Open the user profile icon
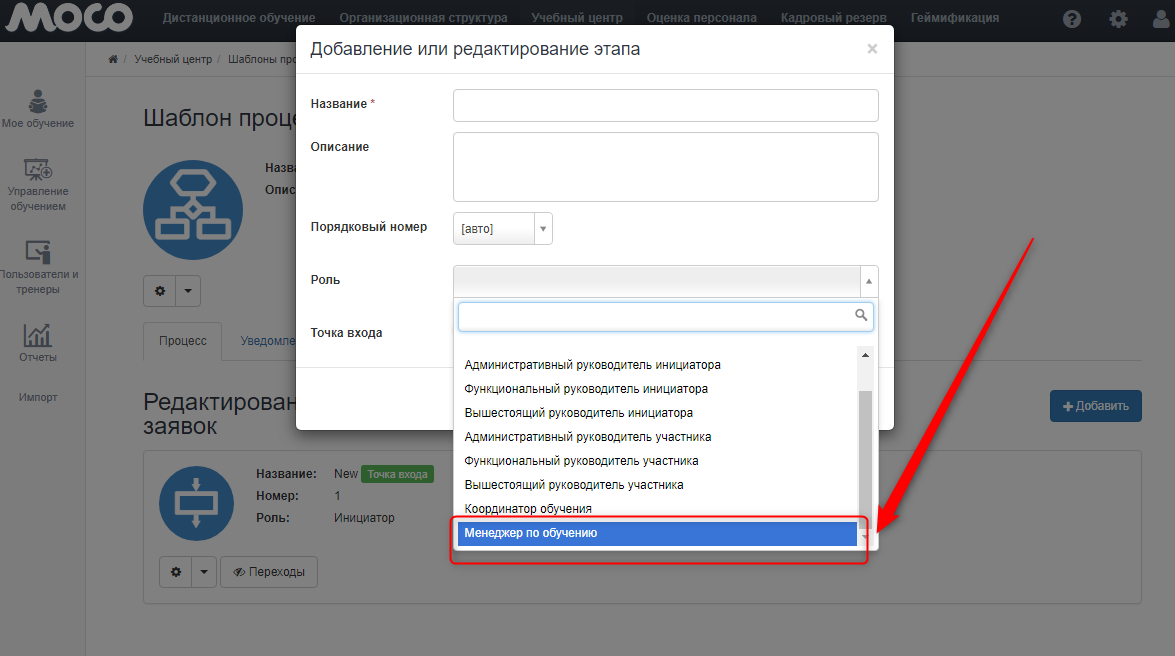The width and height of the screenshot is (1175, 656). pyautogui.click(x=1162, y=19)
